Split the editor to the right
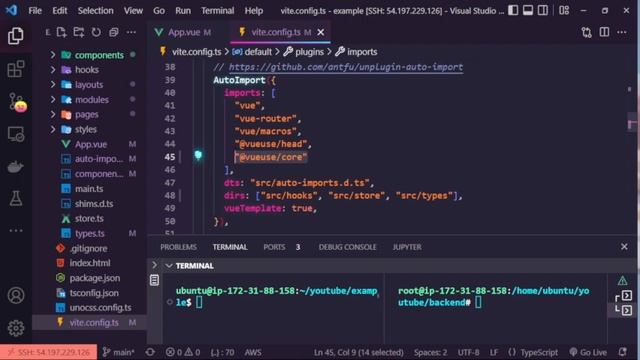 (x=604, y=32)
